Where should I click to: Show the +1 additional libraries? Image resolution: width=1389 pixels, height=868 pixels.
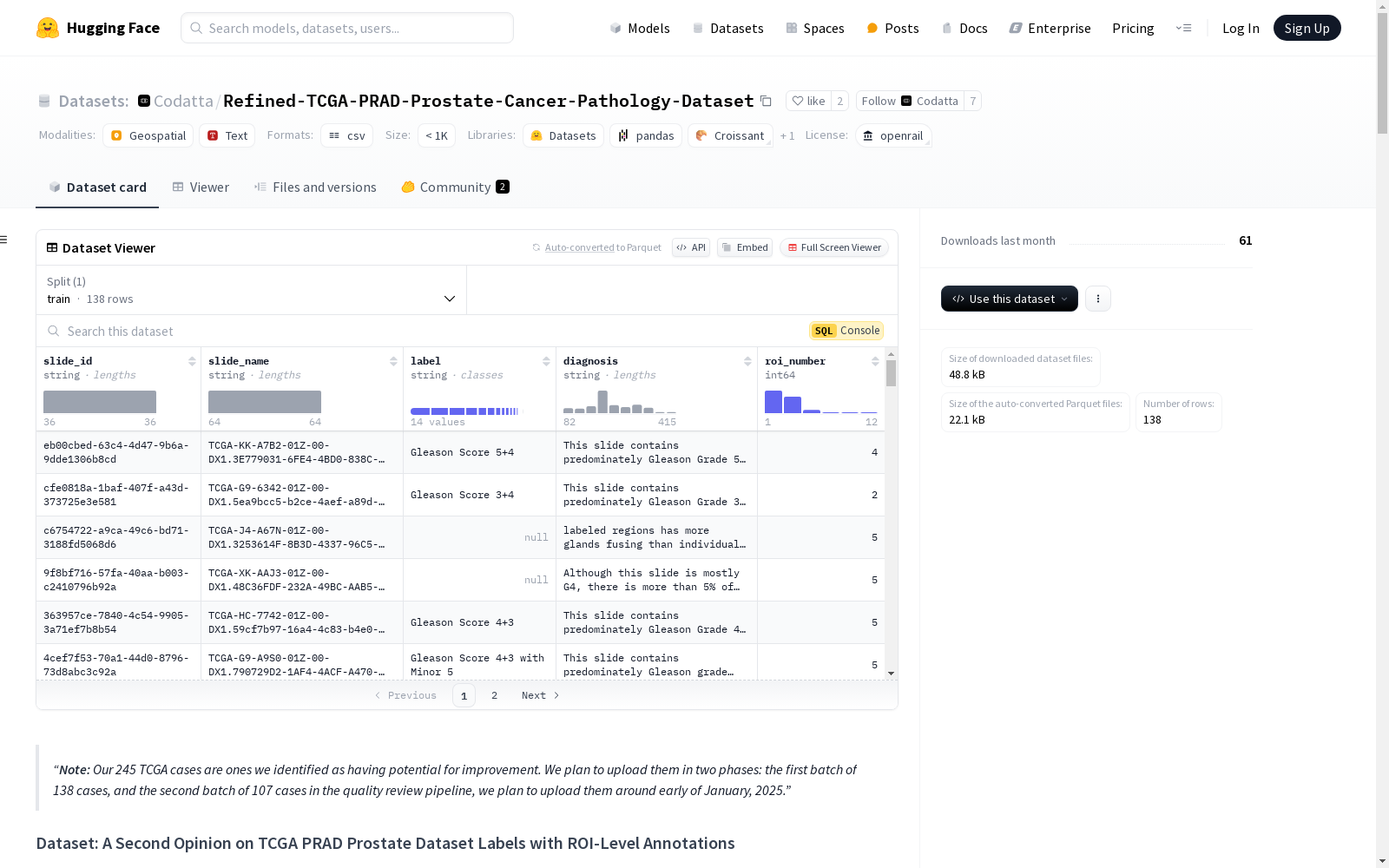coord(787,135)
